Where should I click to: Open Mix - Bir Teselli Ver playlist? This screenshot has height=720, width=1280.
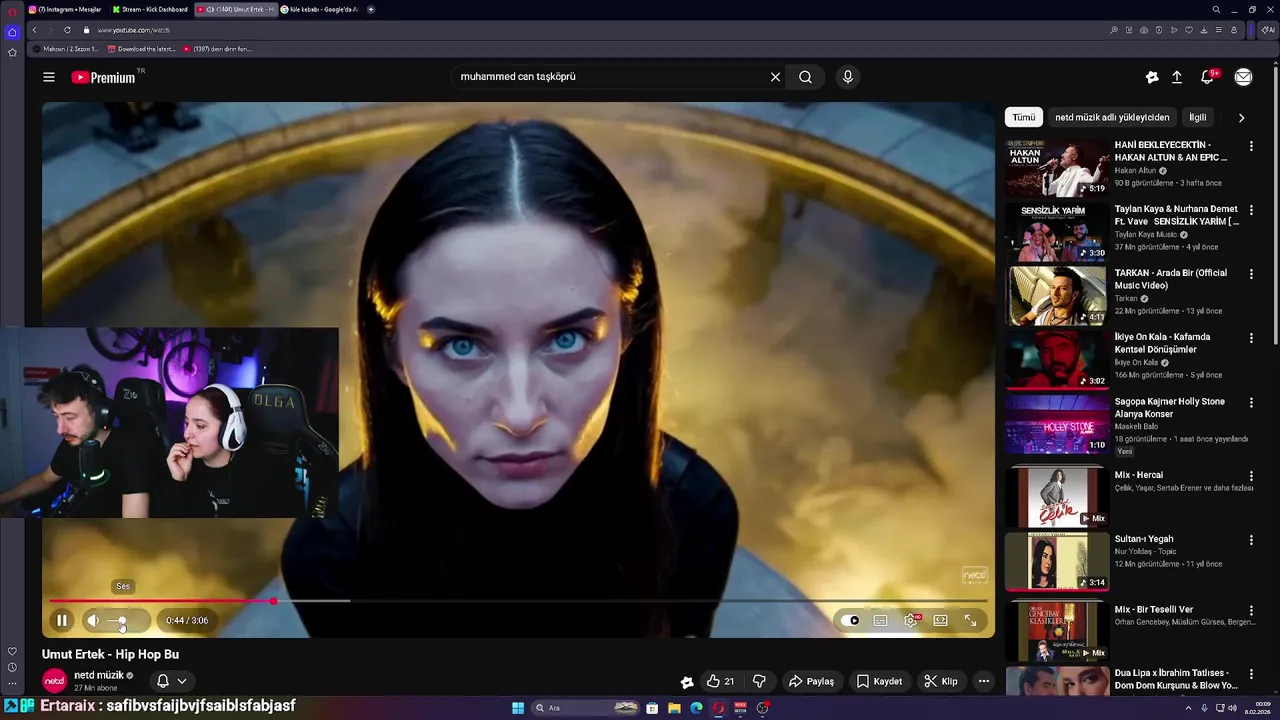click(x=1154, y=609)
